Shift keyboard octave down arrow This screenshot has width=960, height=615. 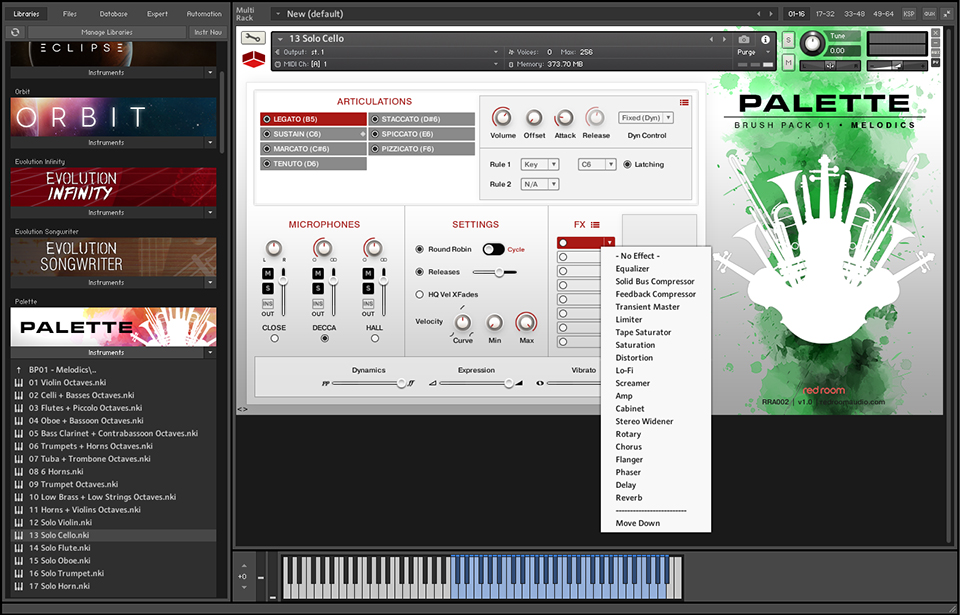244,587
